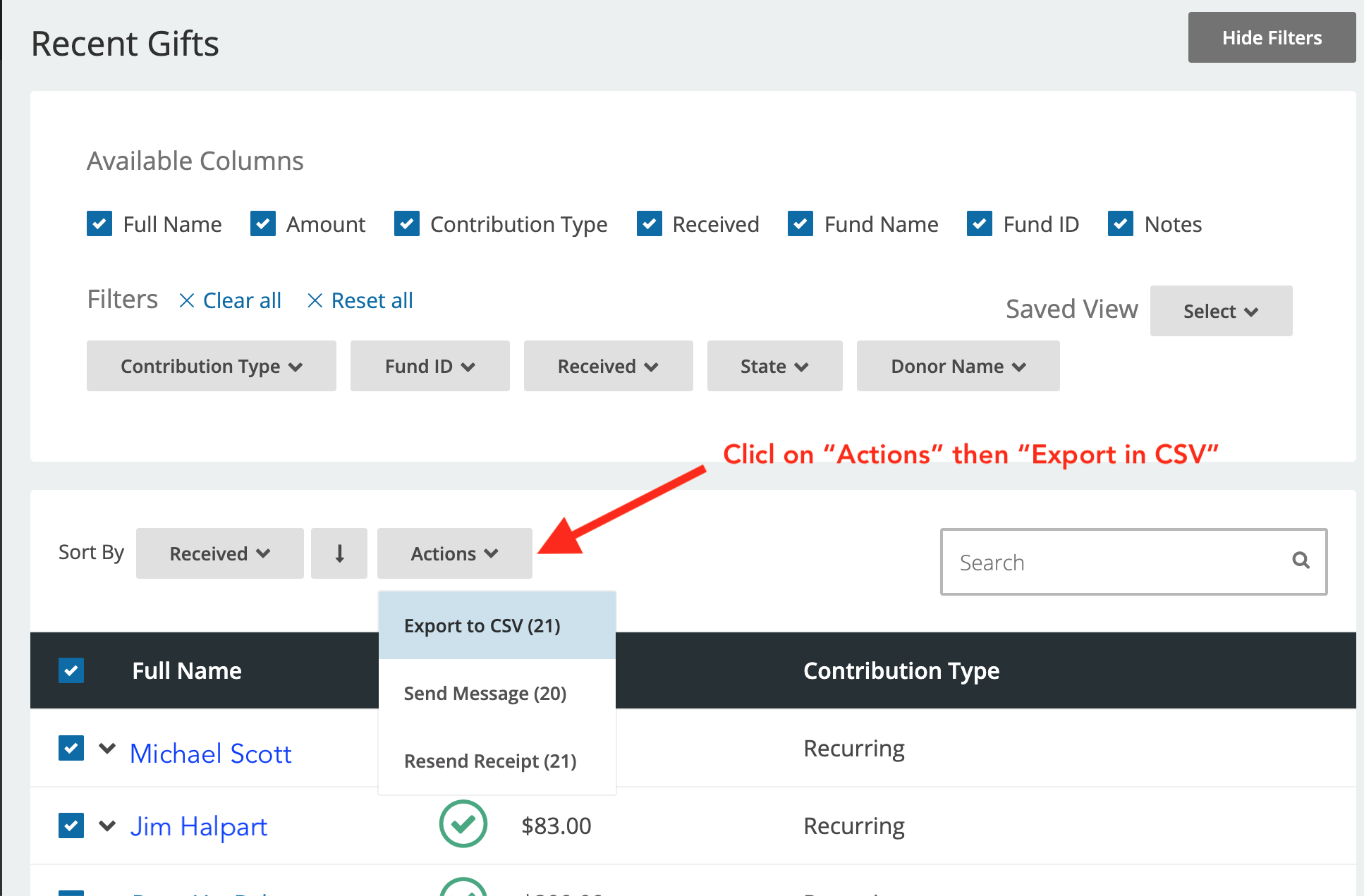Click the sort direction arrow icon

(339, 553)
